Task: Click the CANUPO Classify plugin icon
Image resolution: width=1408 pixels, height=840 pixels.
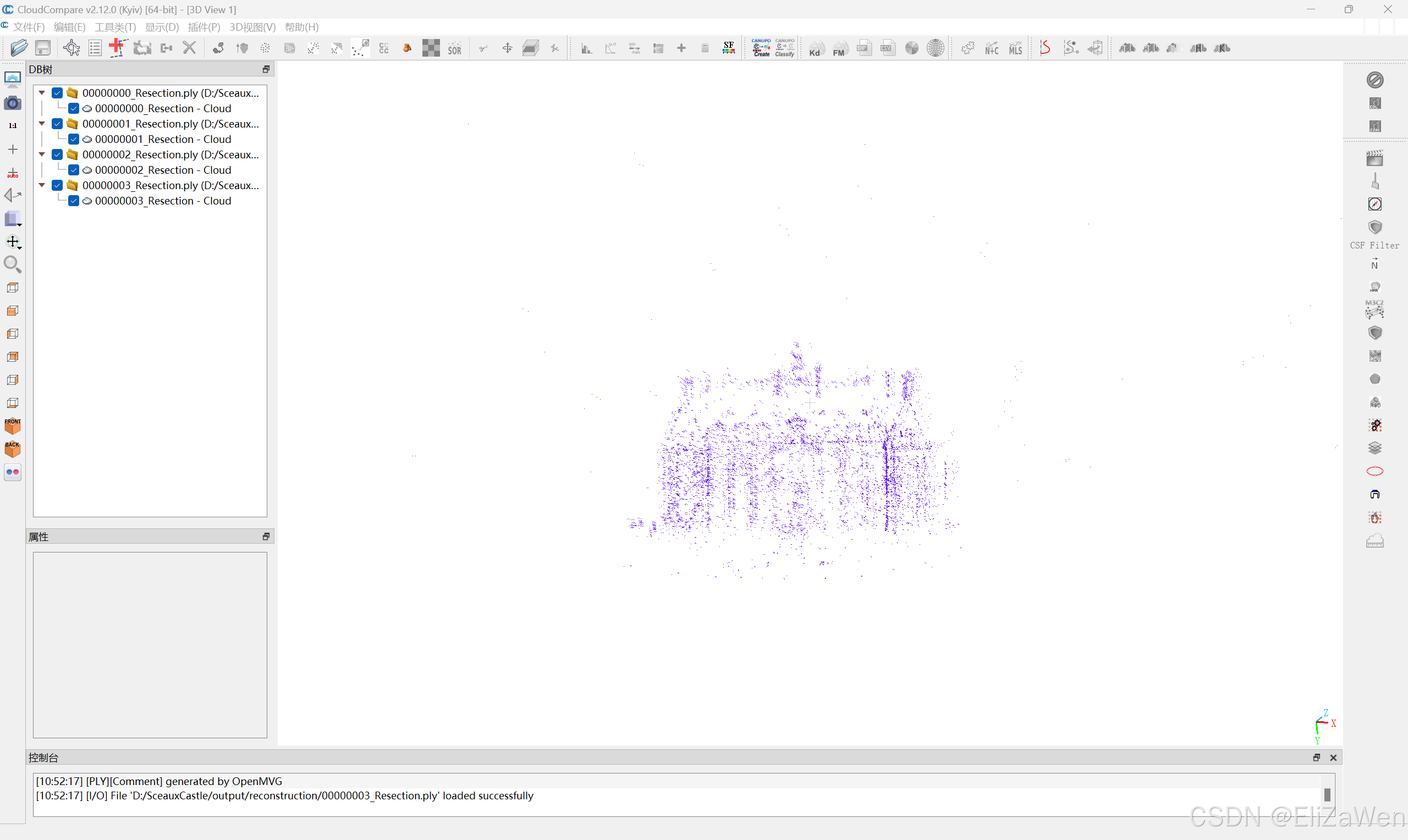Action: (785, 48)
